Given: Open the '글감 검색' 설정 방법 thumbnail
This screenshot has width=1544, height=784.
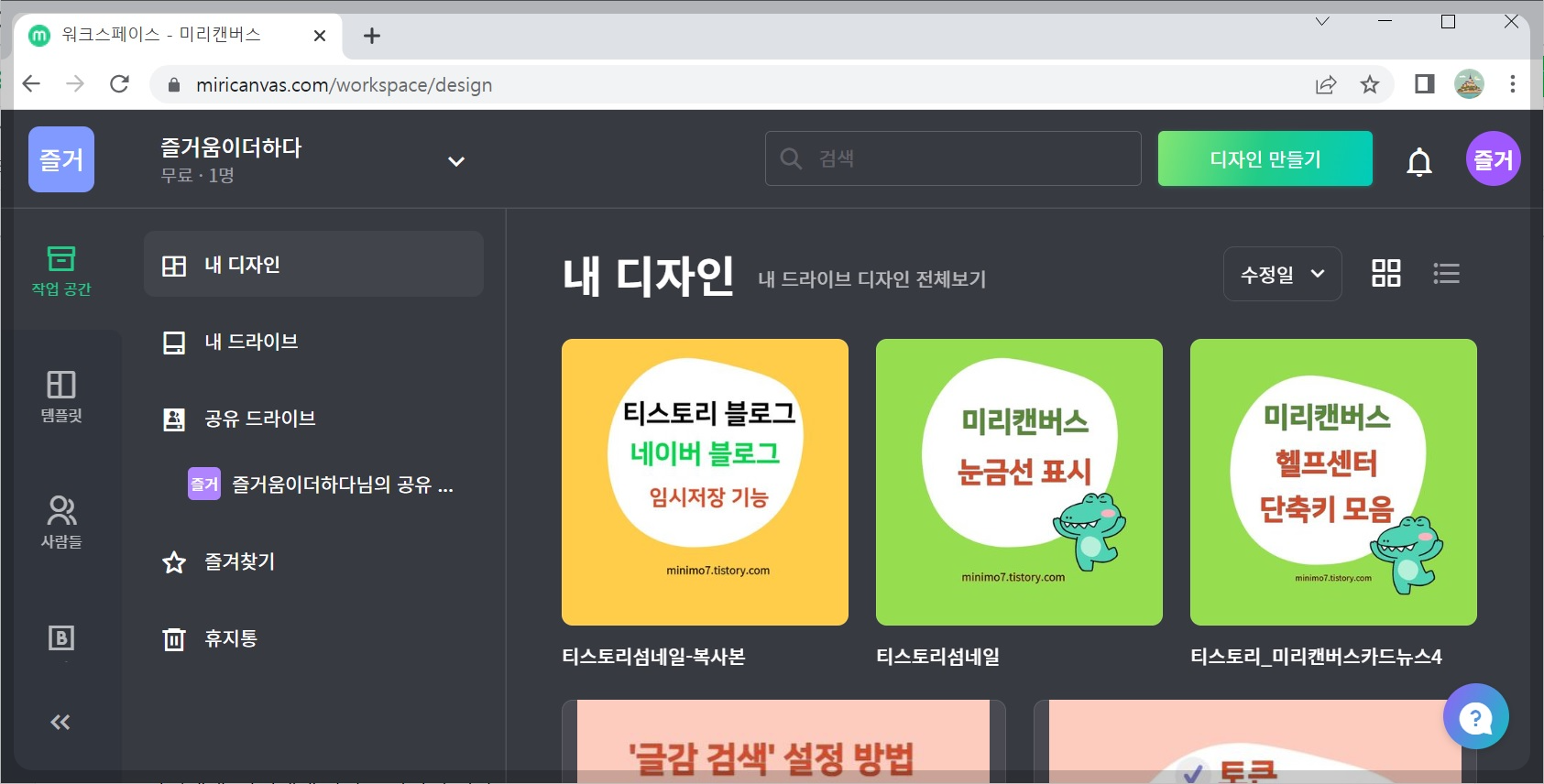Looking at the screenshot, I should [783, 742].
